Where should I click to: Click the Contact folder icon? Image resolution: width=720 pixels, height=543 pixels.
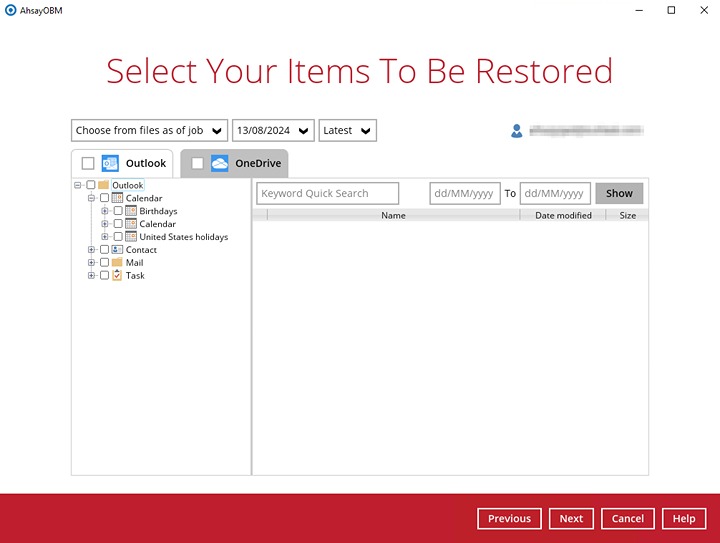point(117,250)
